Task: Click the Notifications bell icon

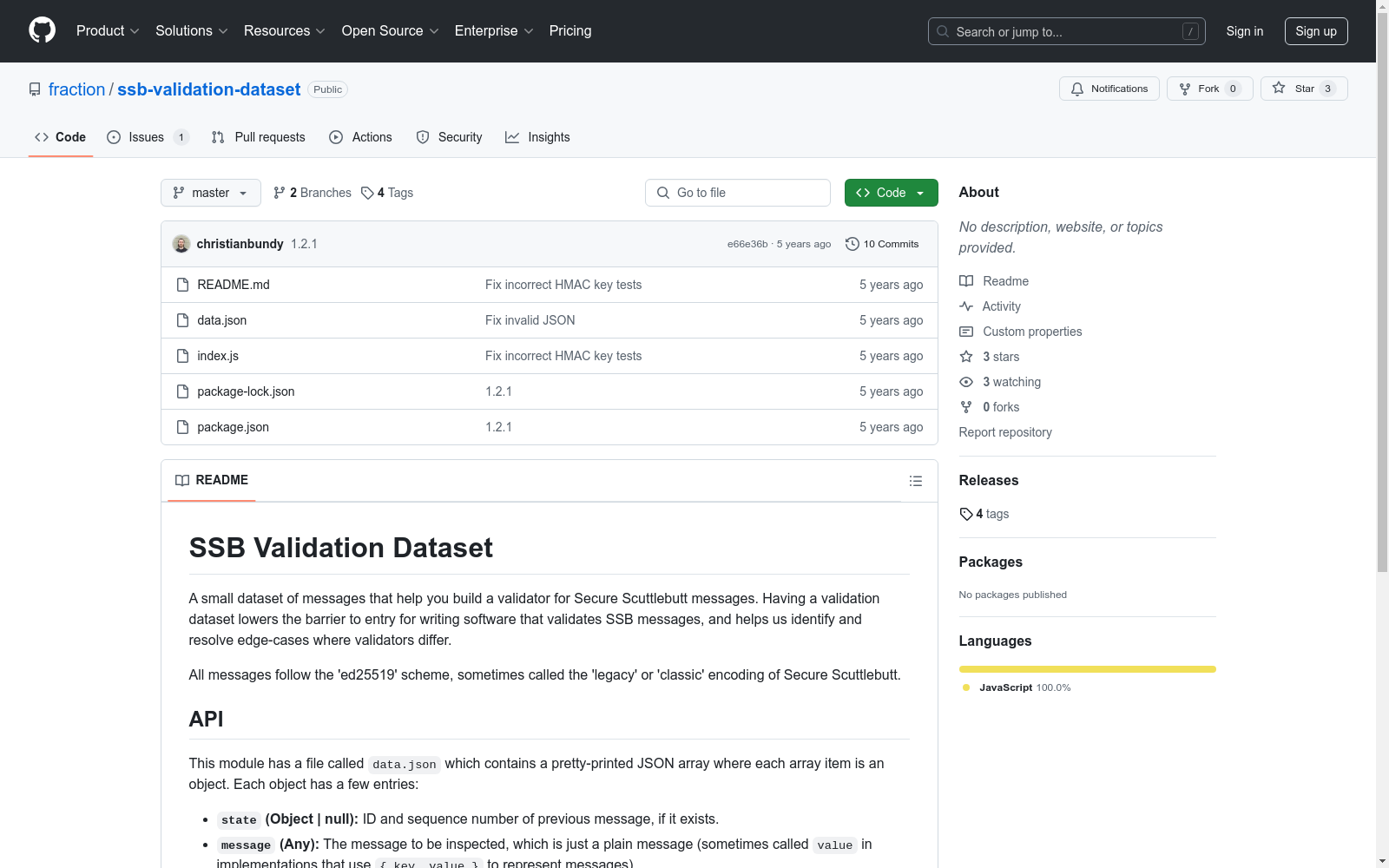Action: (x=1077, y=89)
